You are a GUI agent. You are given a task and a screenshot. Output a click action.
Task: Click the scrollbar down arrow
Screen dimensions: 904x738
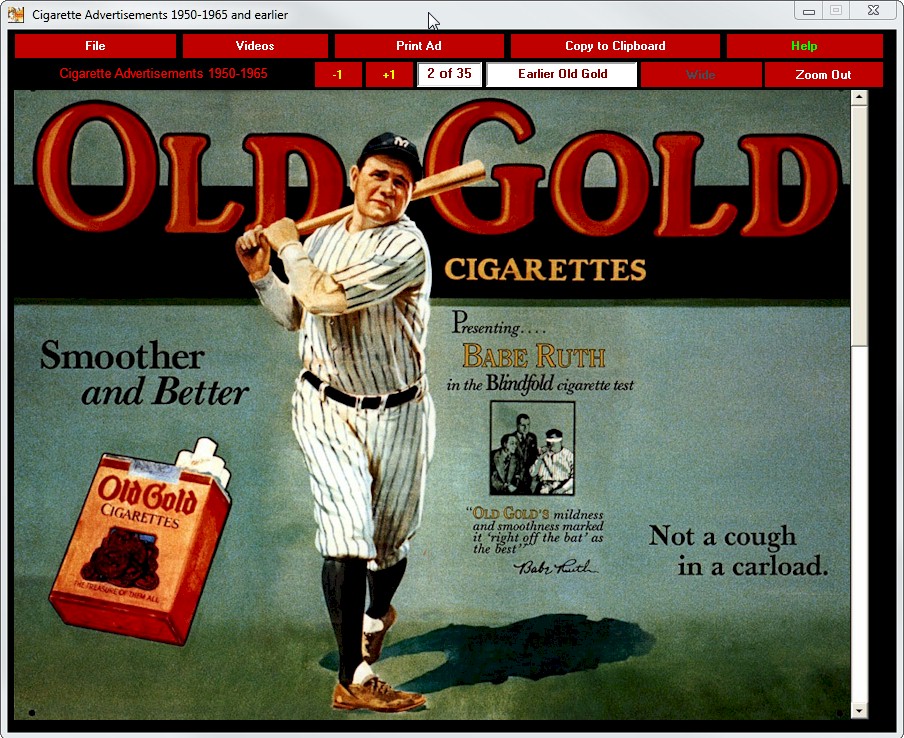point(859,711)
